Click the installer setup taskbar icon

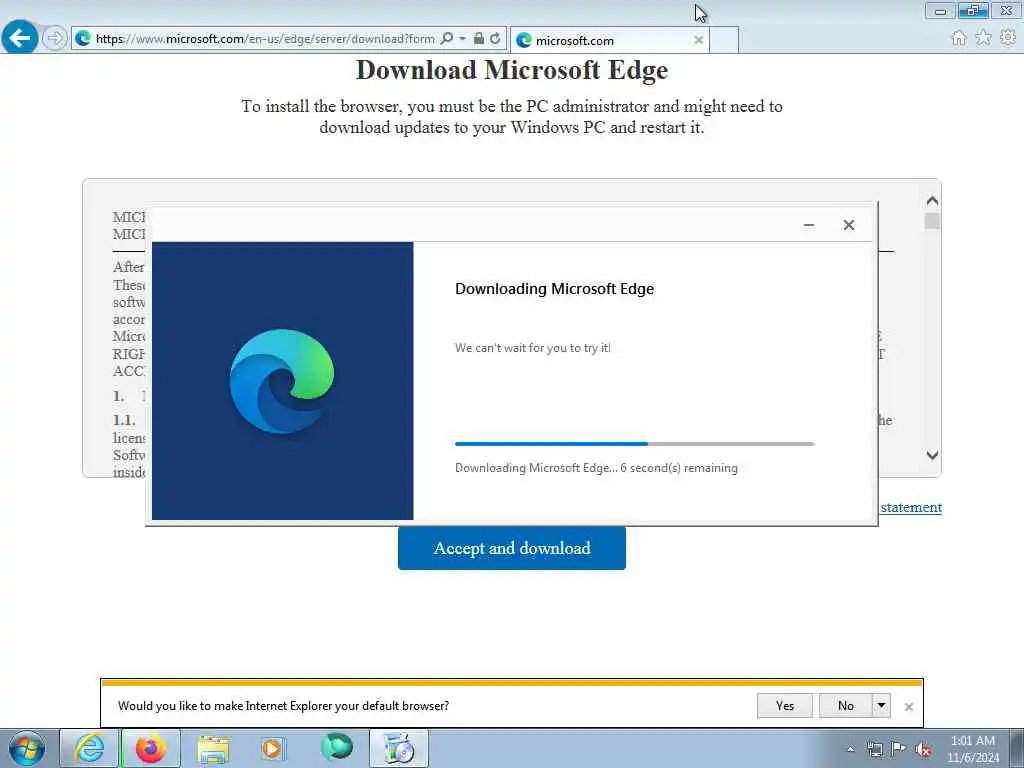click(x=399, y=748)
